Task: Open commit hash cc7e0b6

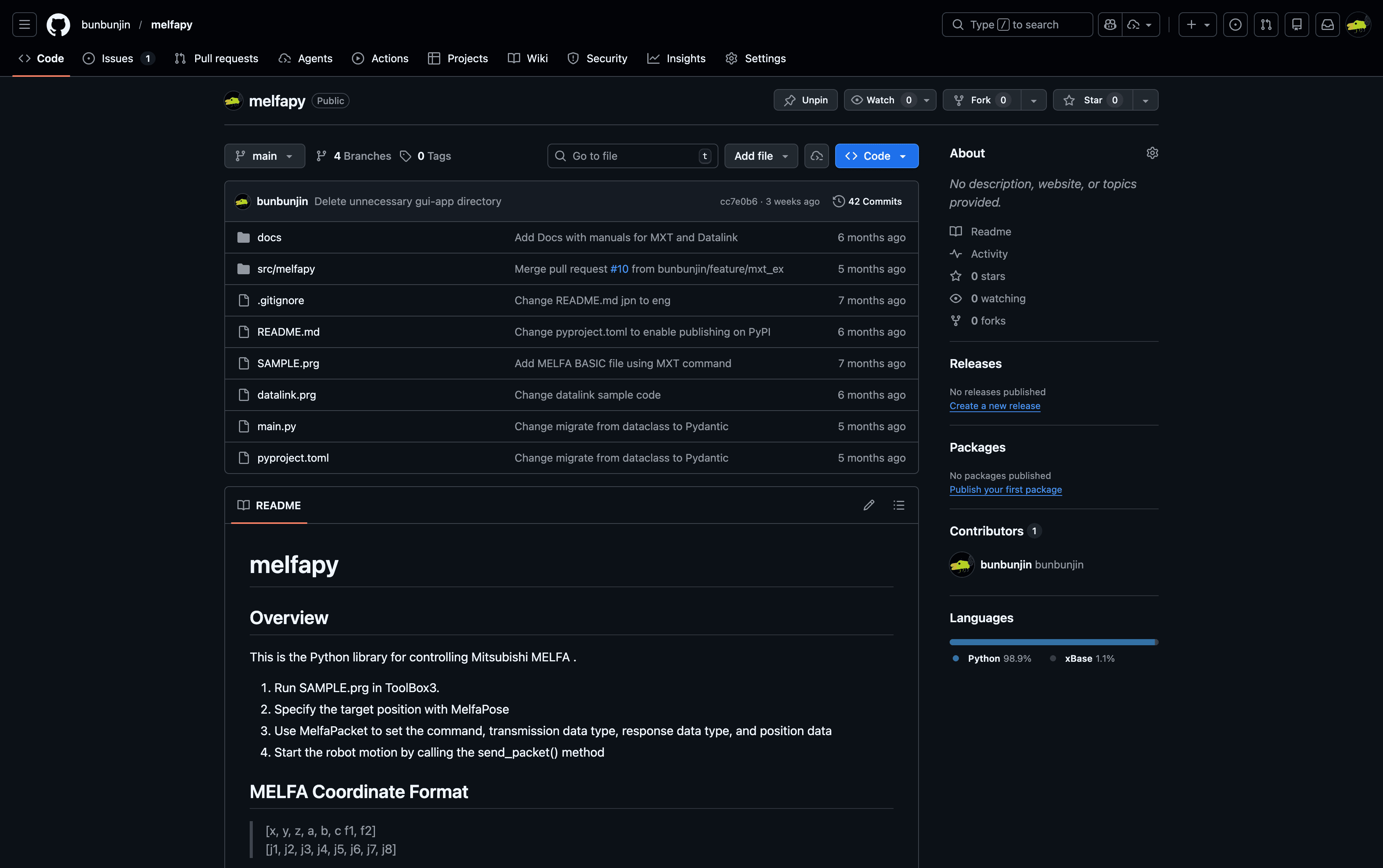Action: coord(738,202)
